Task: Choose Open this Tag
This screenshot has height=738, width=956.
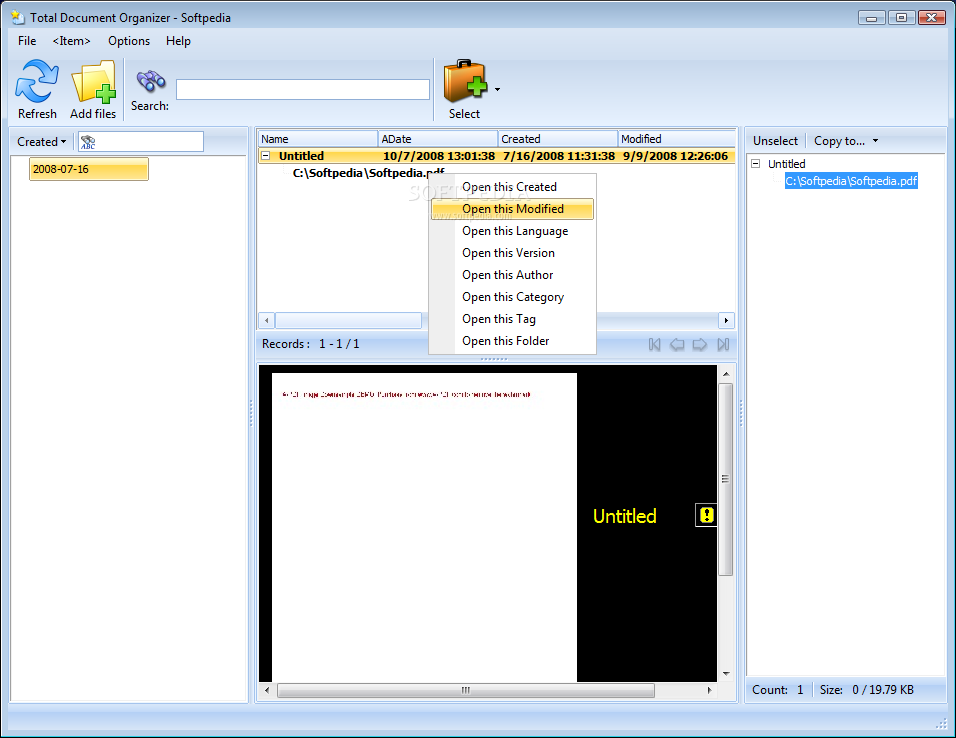Action: pos(512,318)
